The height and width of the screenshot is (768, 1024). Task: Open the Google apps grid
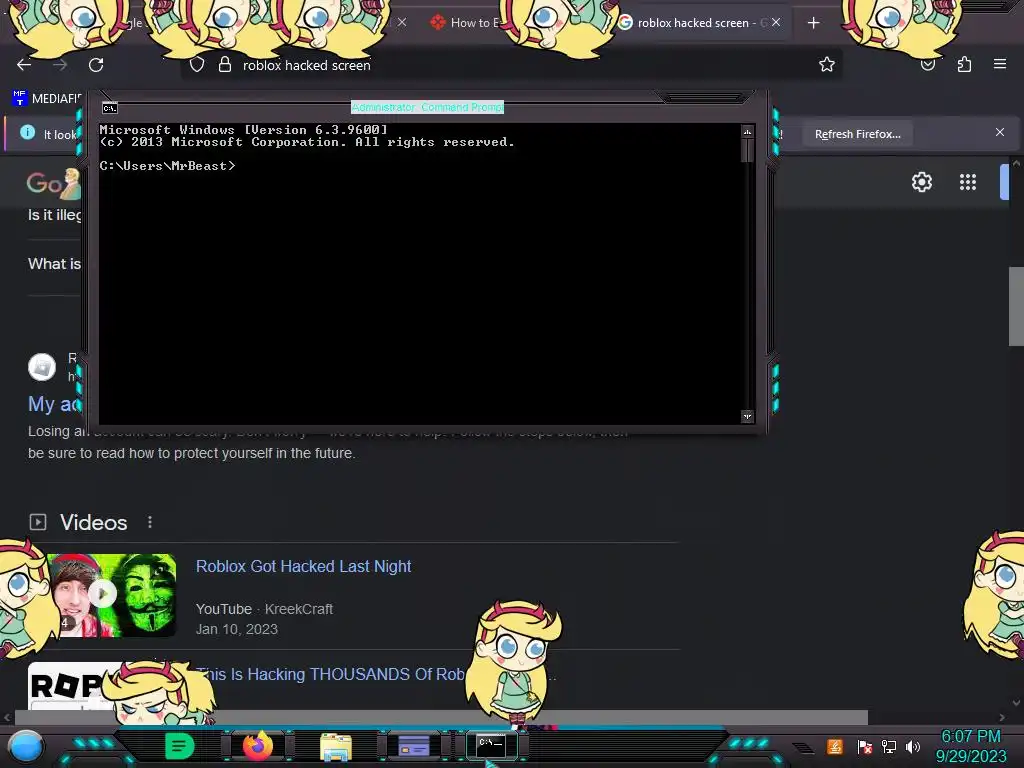[968, 182]
